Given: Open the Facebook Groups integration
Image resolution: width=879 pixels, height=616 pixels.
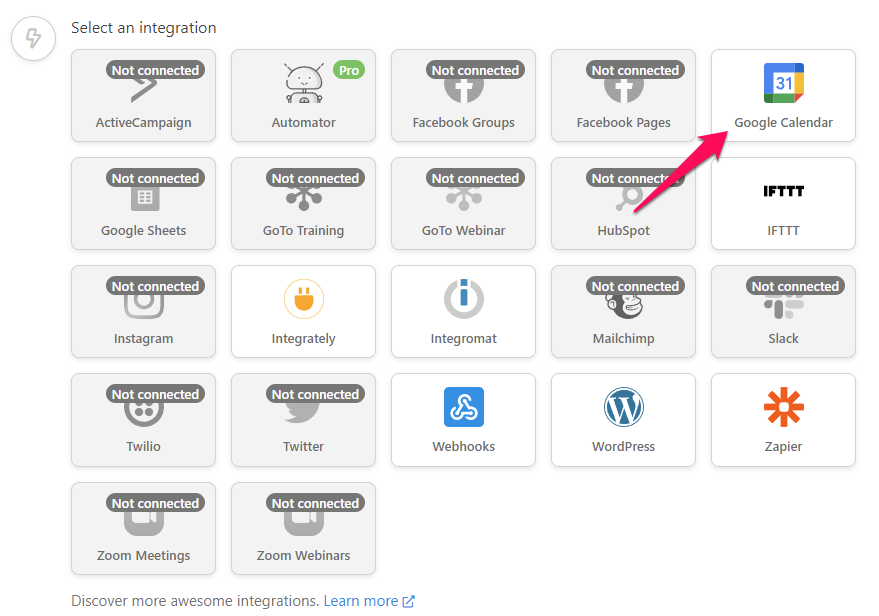Looking at the screenshot, I should point(464,95).
